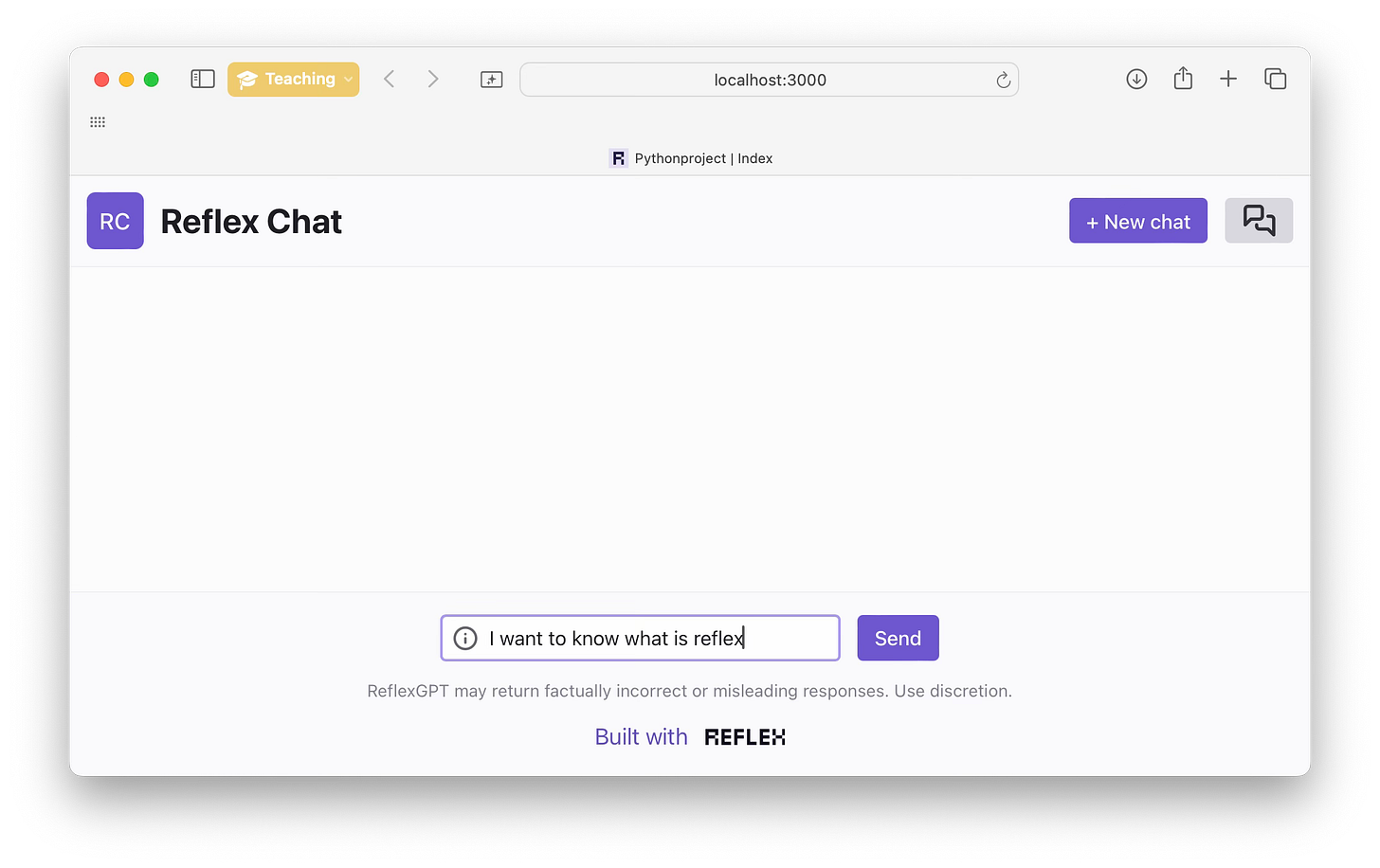Start a conversation with + New chat
This screenshot has height=868, width=1380.
[x=1138, y=221]
